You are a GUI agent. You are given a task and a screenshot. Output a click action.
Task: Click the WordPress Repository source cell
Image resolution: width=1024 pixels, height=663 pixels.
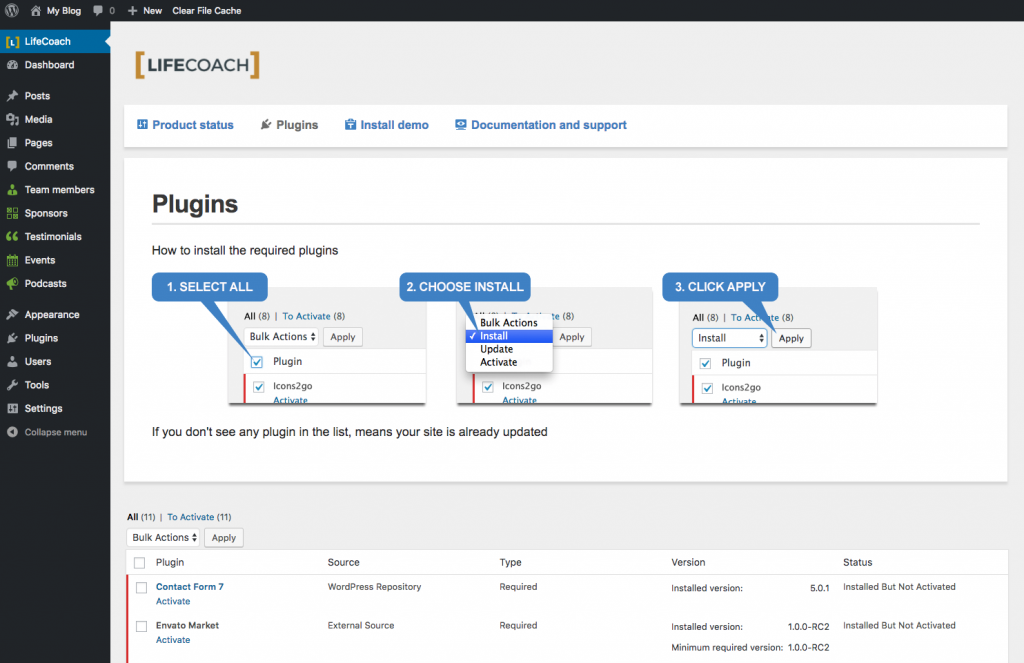374,587
